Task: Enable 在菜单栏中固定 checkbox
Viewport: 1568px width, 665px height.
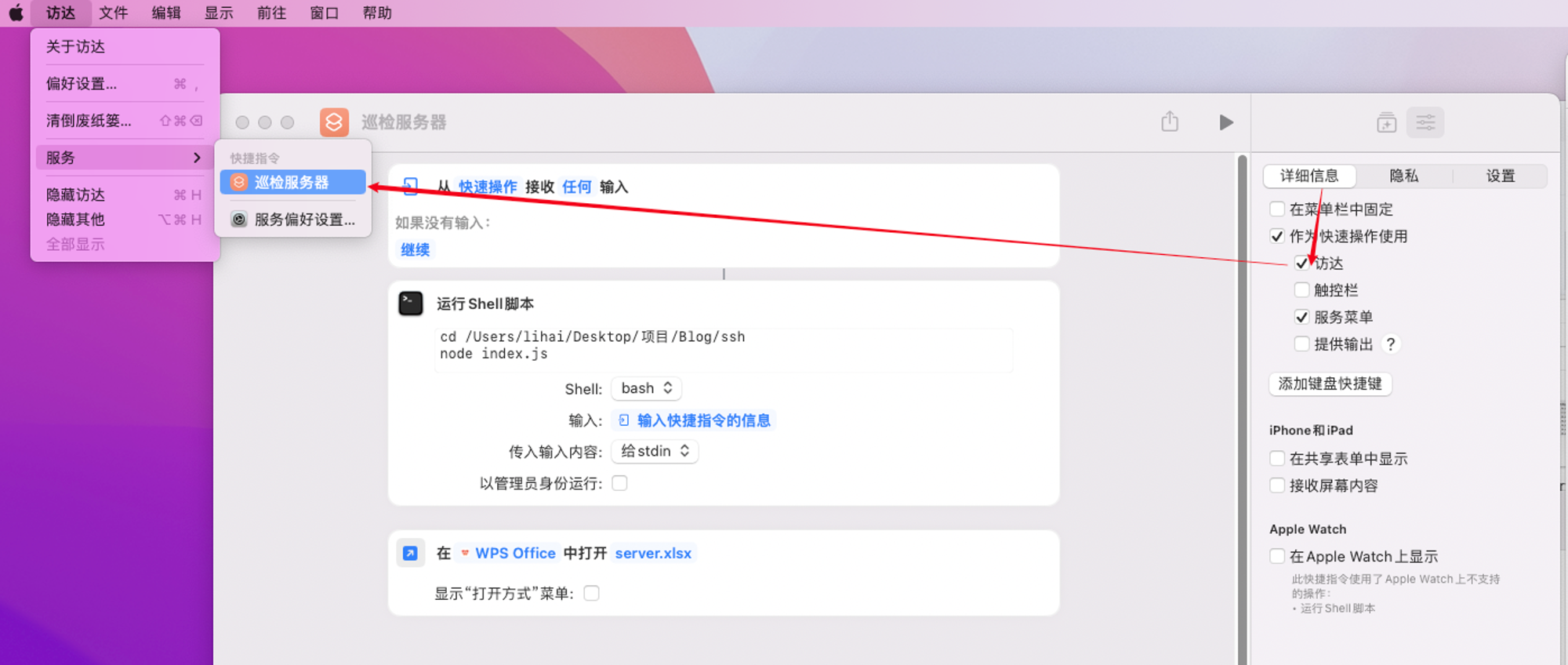Action: click(1277, 209)
